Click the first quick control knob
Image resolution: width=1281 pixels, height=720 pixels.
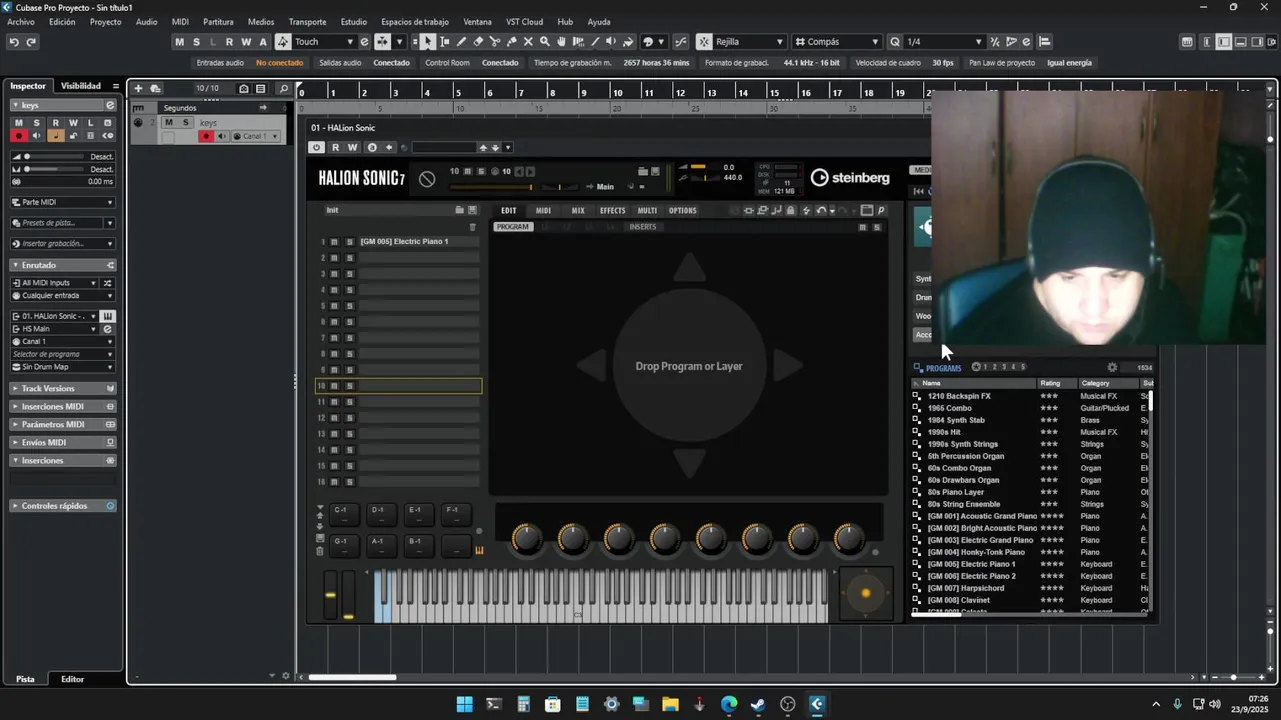tap(526, 539)
